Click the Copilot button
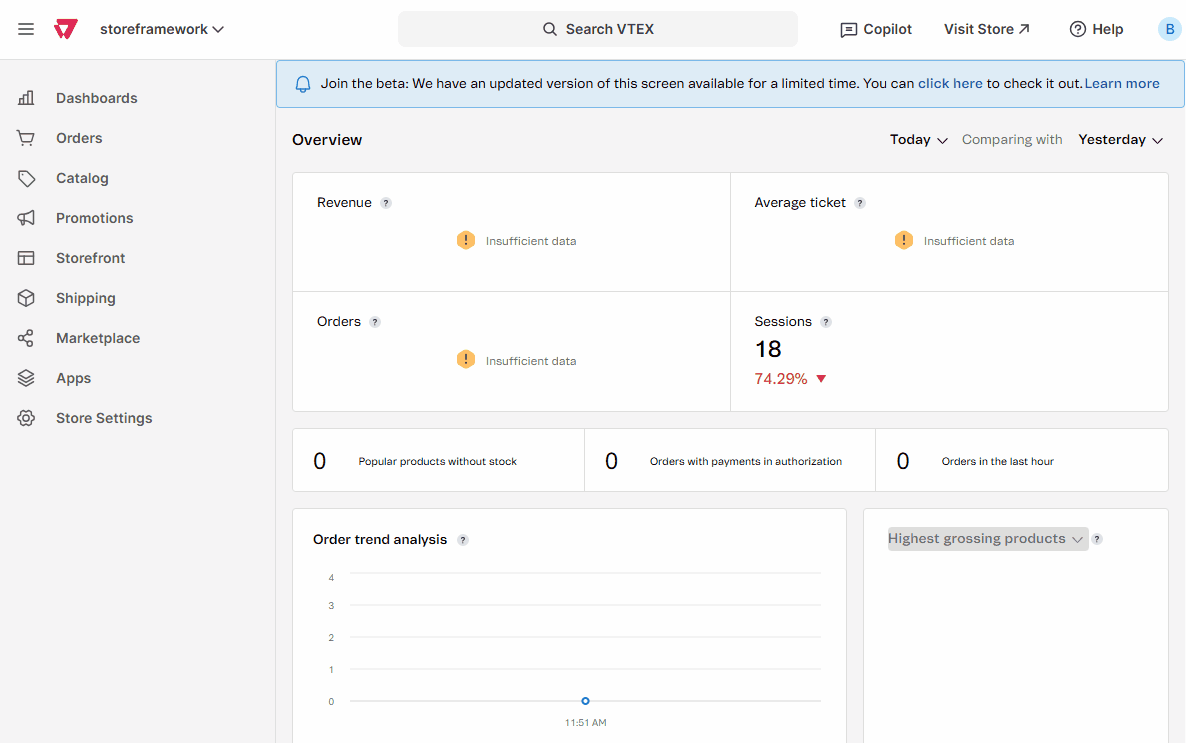 [x=876, y=29]
